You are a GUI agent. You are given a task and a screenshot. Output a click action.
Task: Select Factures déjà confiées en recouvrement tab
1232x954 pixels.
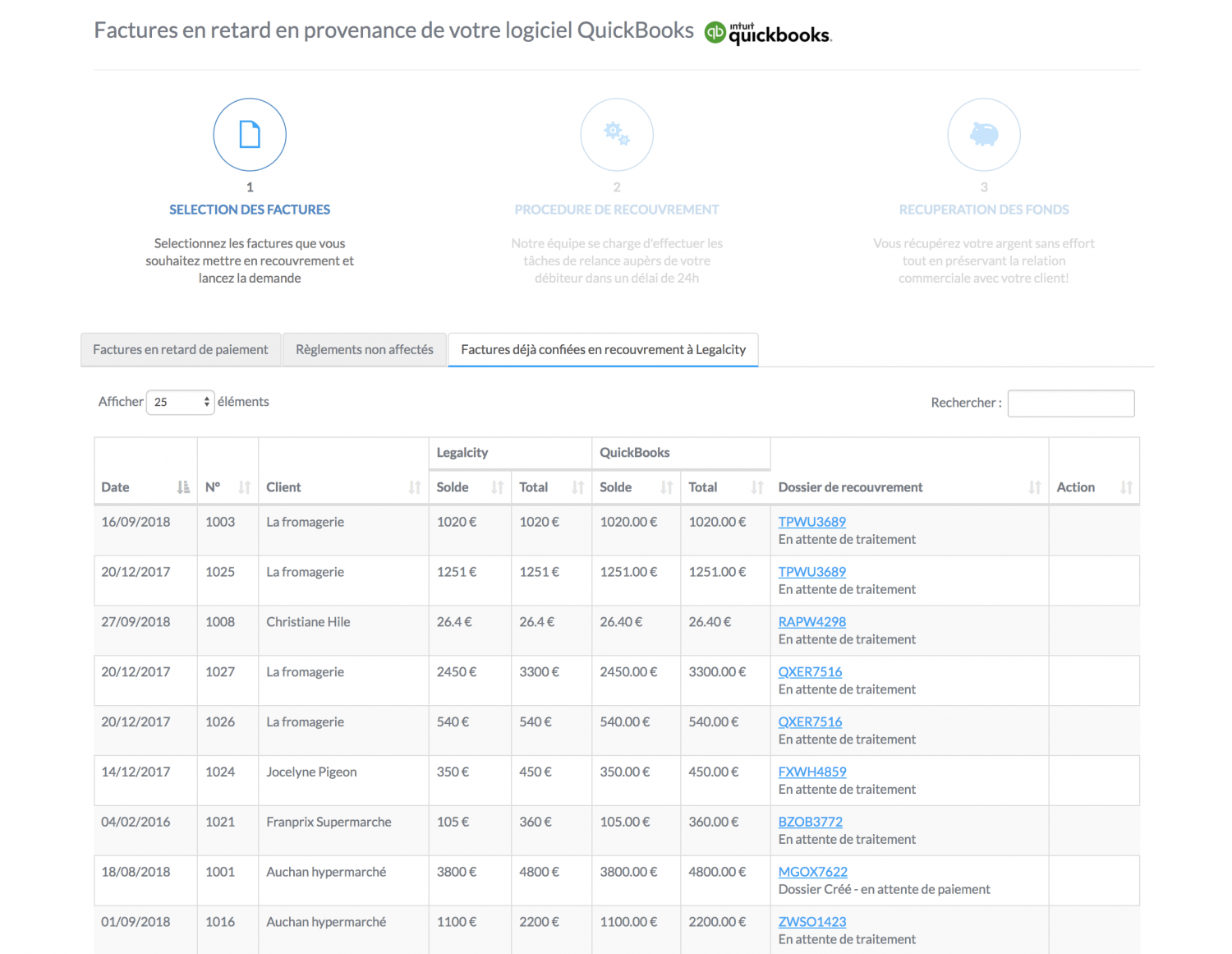(603, 349)
